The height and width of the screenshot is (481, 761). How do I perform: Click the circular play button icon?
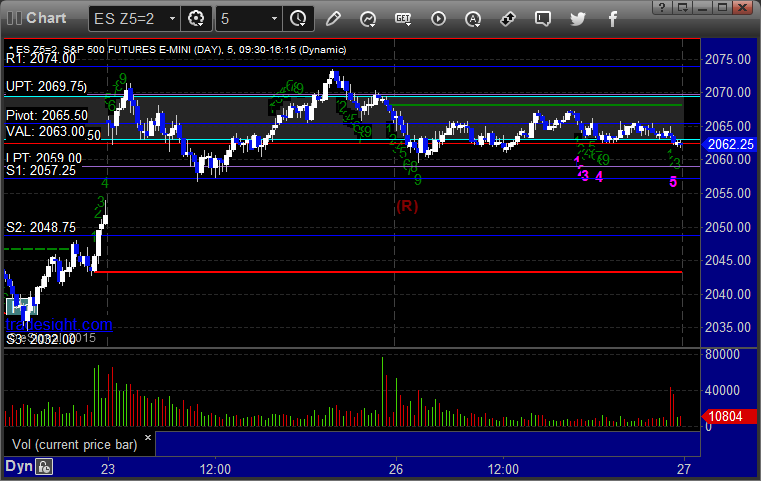click(438, 19)
